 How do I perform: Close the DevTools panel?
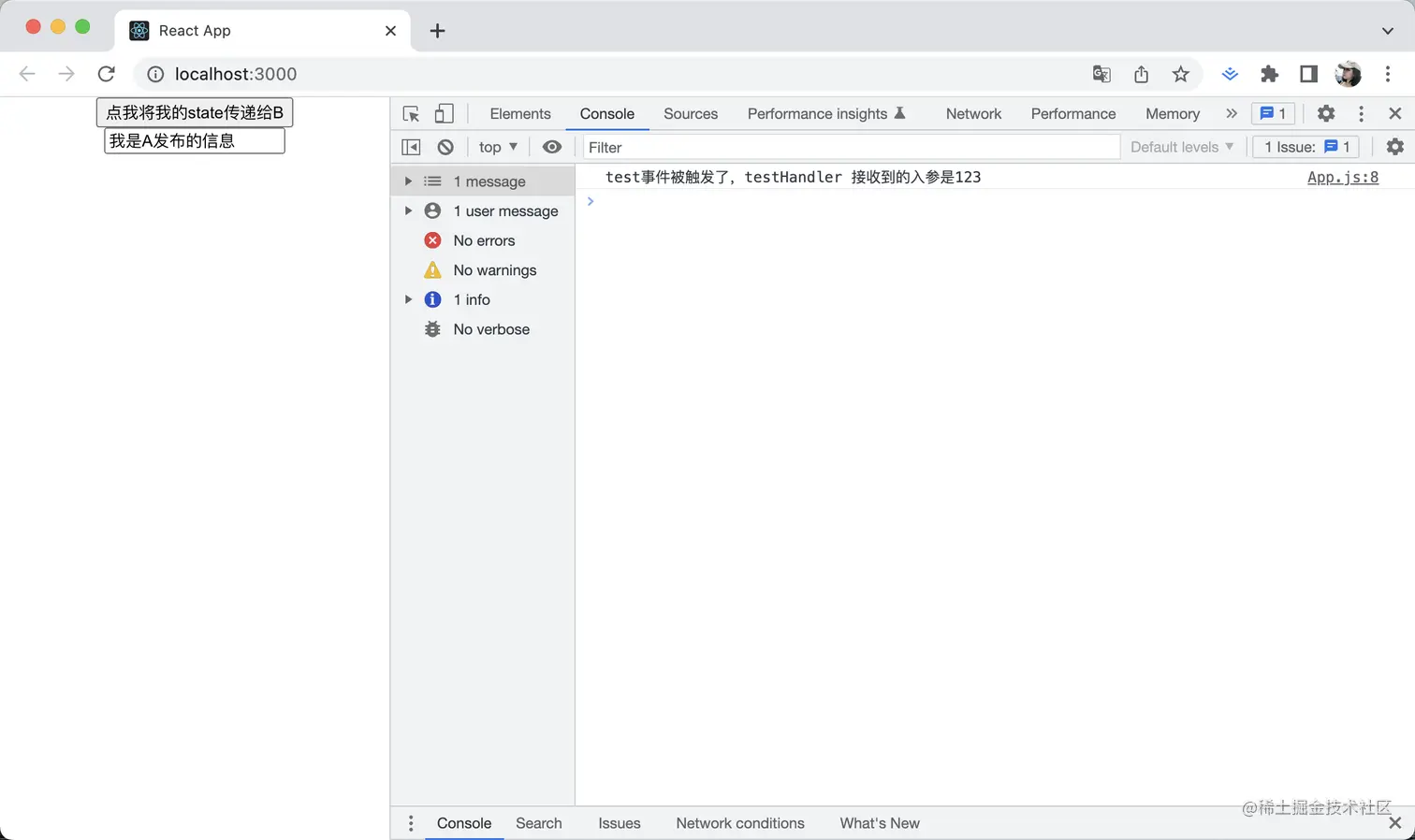tap(1395, 113)
